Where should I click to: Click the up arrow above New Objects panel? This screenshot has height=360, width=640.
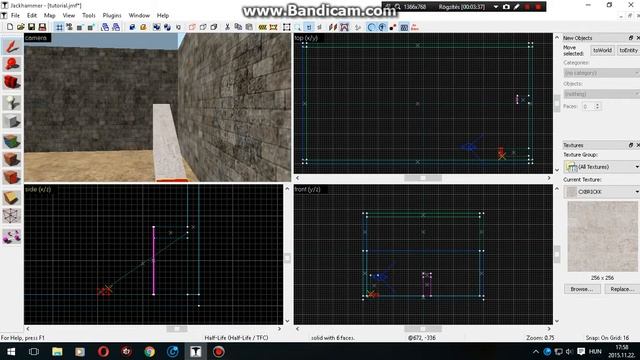pos(557,38)
